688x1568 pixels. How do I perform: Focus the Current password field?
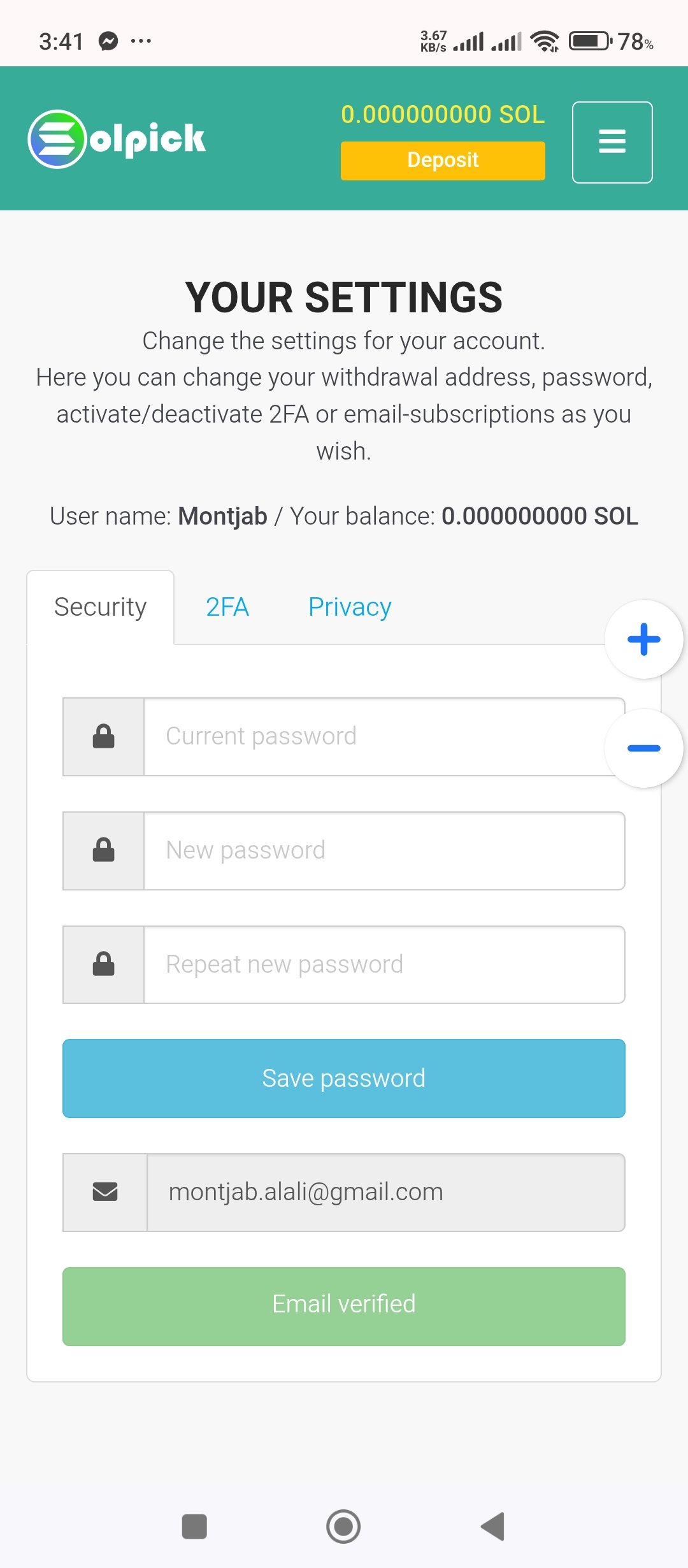[384, 737]
